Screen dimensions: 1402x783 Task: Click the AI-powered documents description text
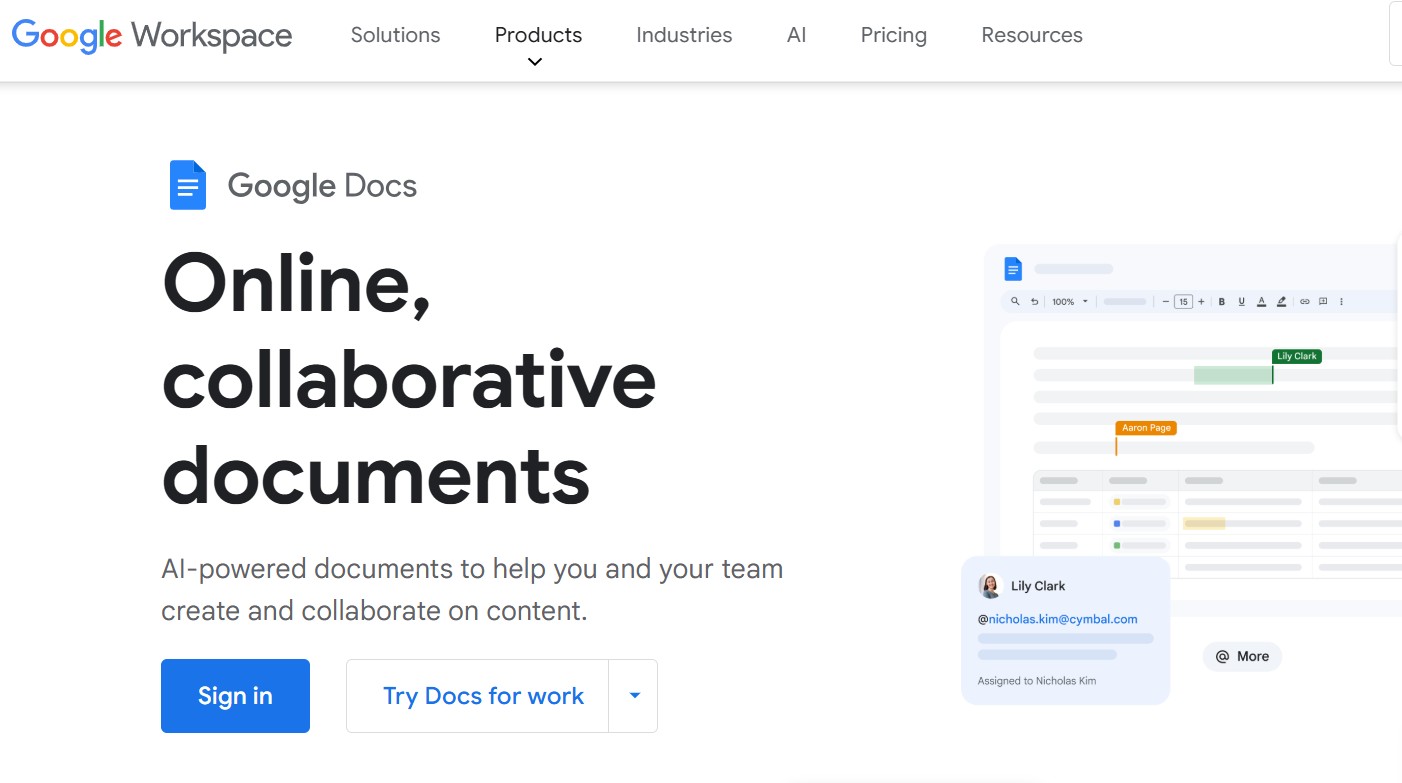(x=472, y=590)
